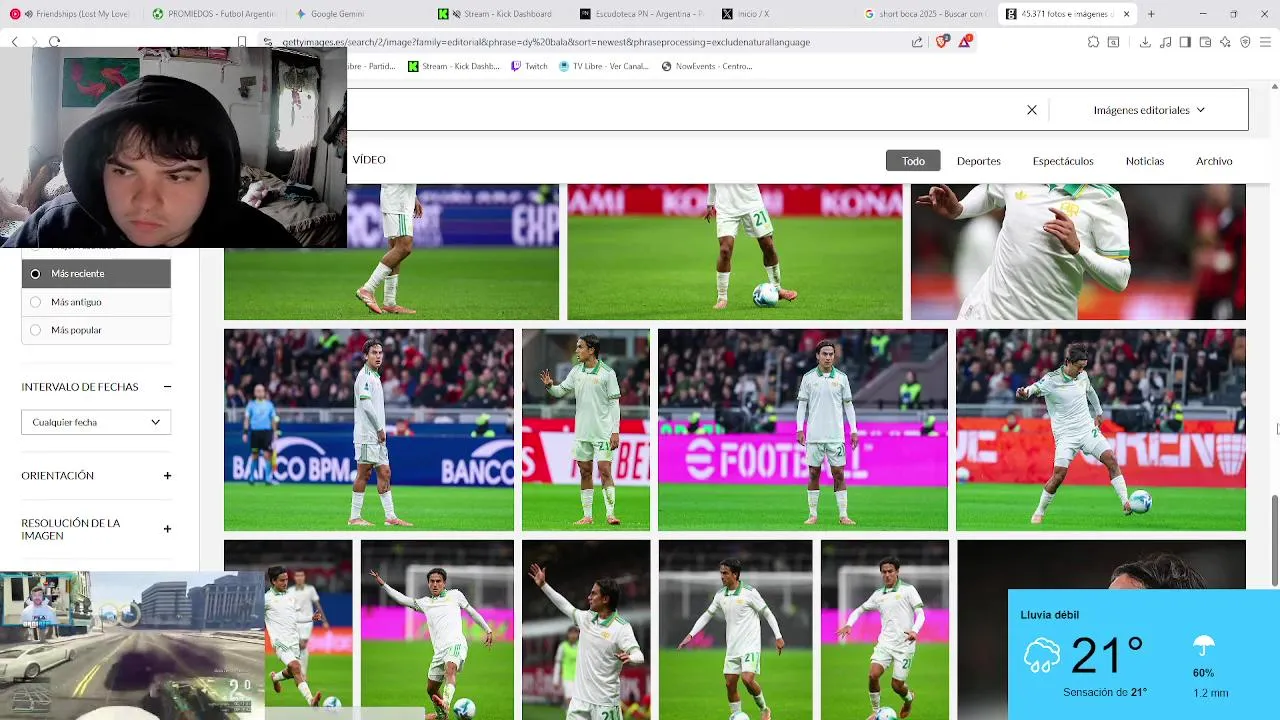Open the Brave Rewards triangle icon
The image size is (1280, 720).
[x=965, y=42]
